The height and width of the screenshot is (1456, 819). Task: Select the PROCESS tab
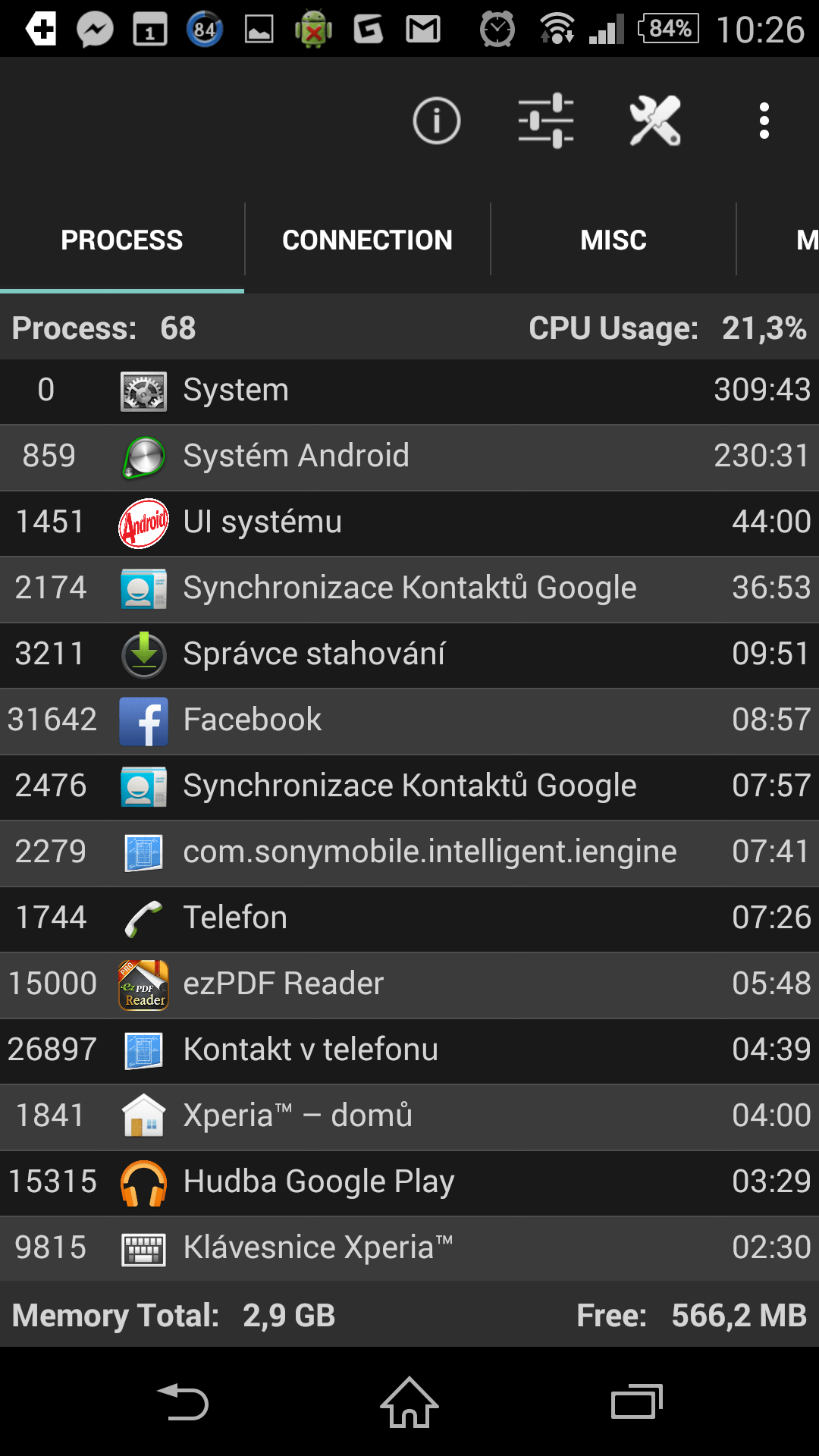pos(122,240)
